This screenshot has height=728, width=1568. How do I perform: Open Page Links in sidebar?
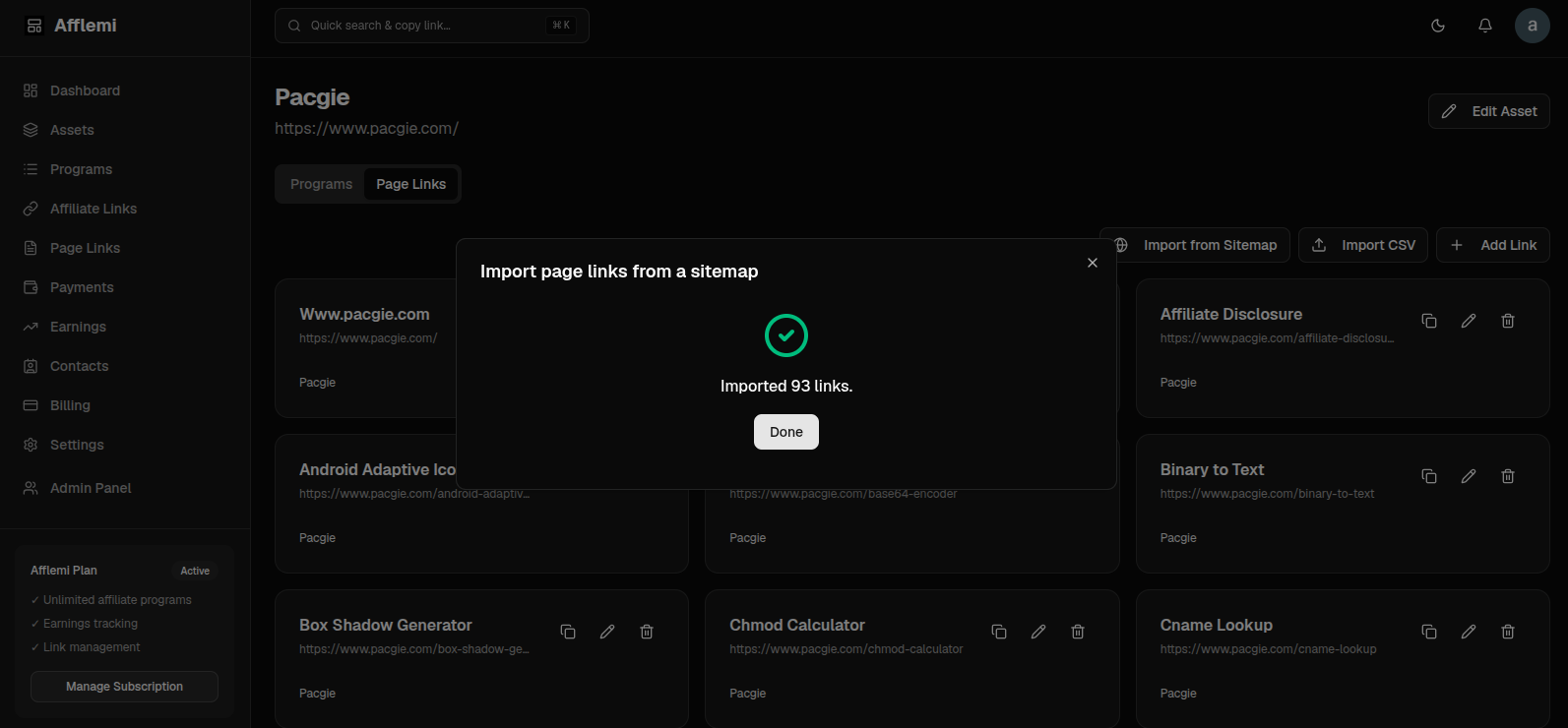[125, 248]
